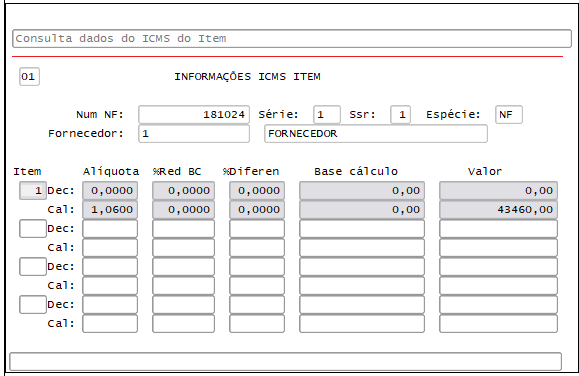This screenshot has width=579, height=376.
Task: Click item 1 Cal %Red BC field
Action: [184, 209]
